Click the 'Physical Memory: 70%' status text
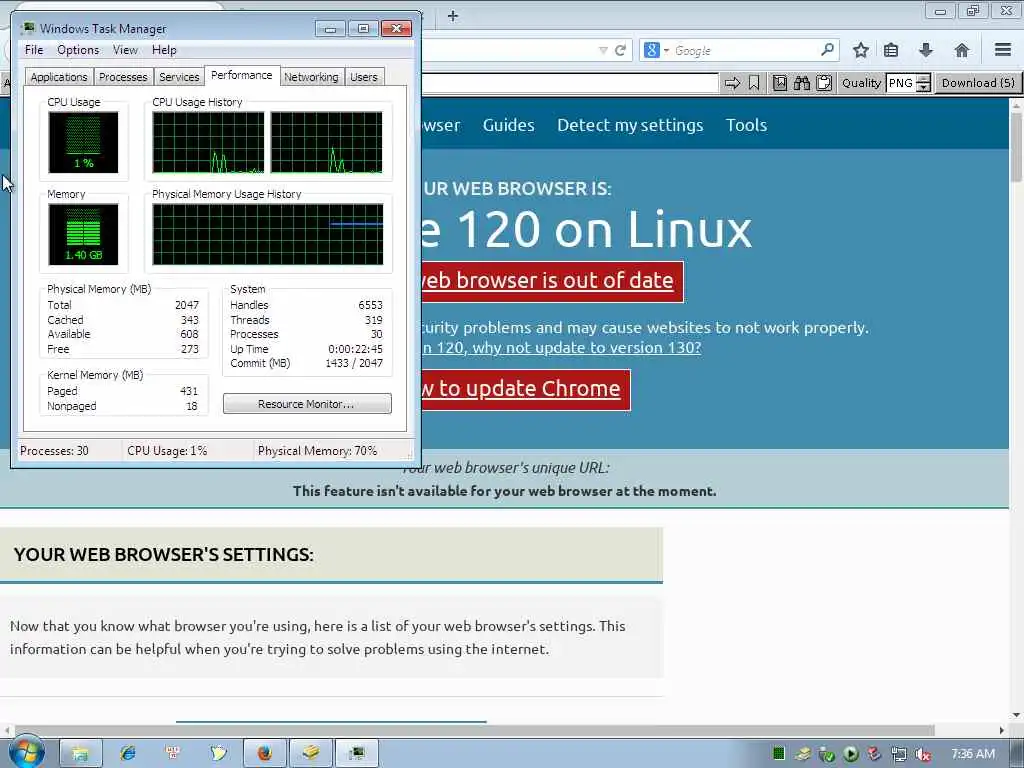Screen dimensions: 1024x768 317,451
